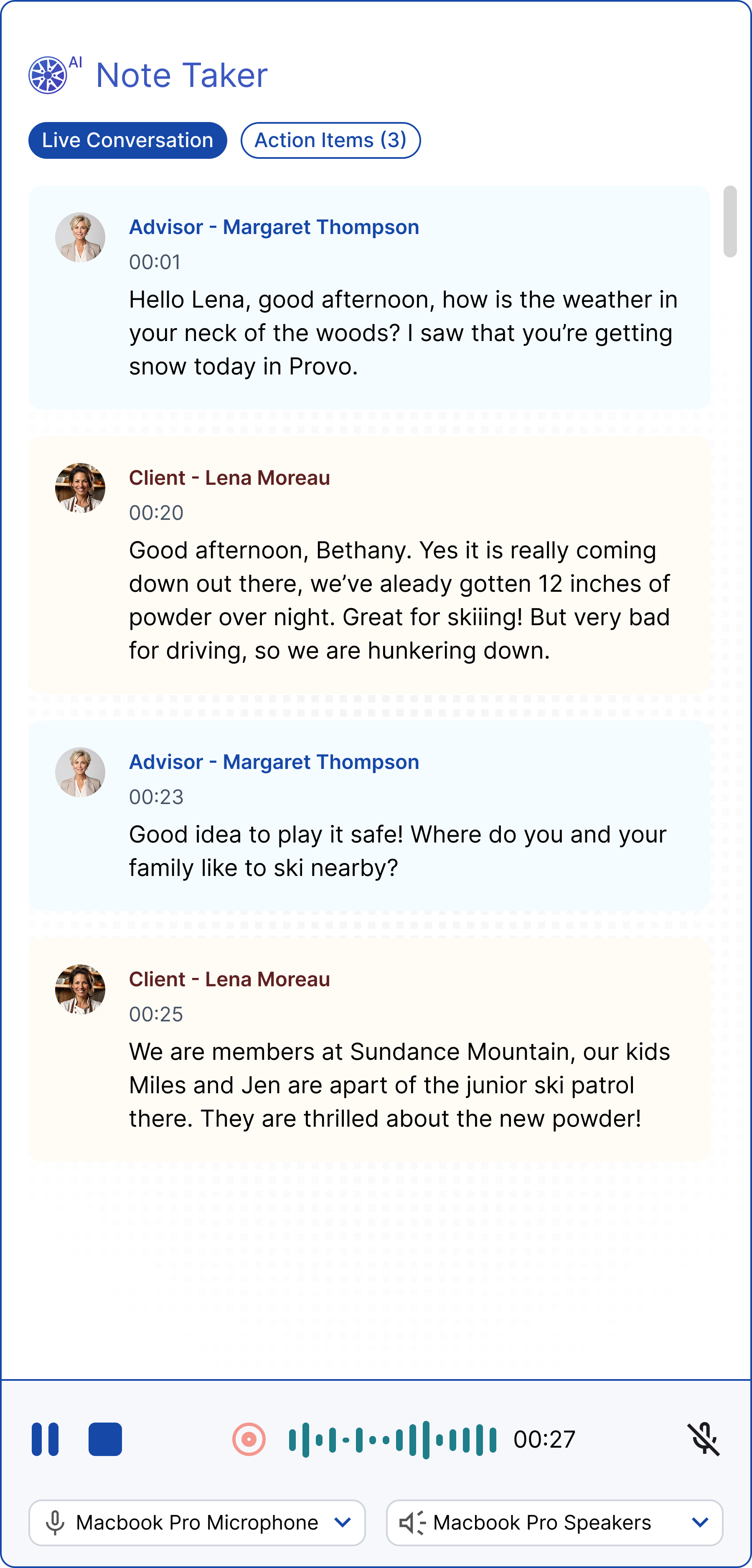Click the microphone icon in input selector
The height and width of the screenshot is (1568, 752).
tap(56, 1522)
